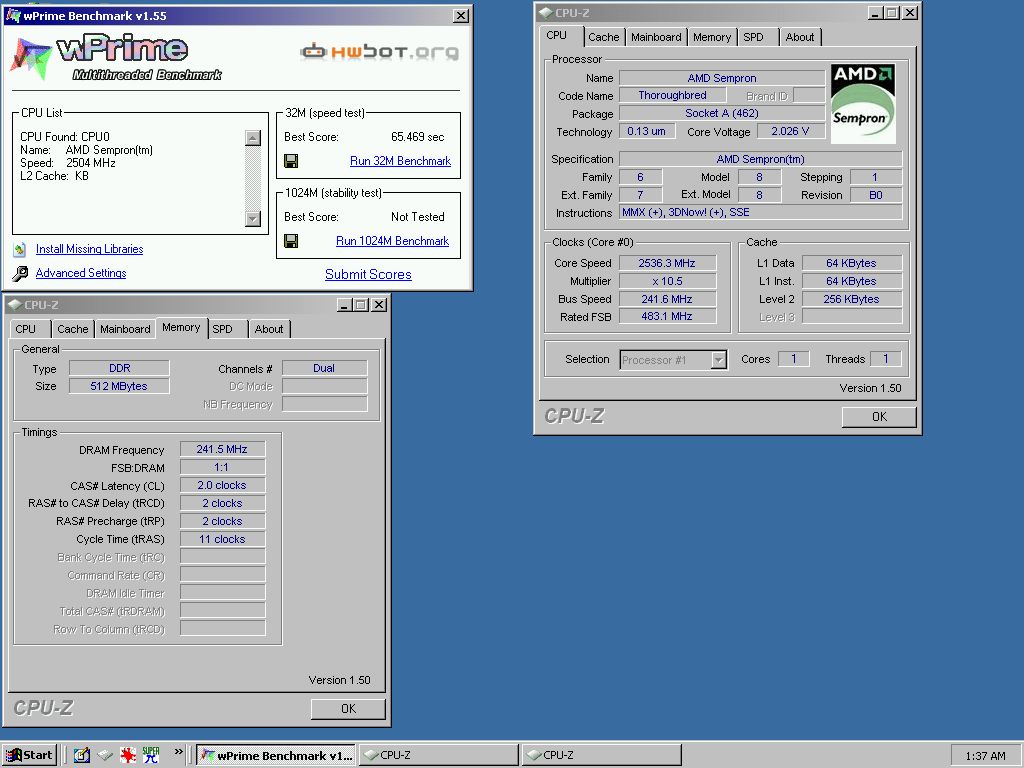Image resolution: width=1024 pixels, height=768 pixels.
Task: Click the Instructions field MMX, 3DNow!, SSE
Action: (760, 212)
